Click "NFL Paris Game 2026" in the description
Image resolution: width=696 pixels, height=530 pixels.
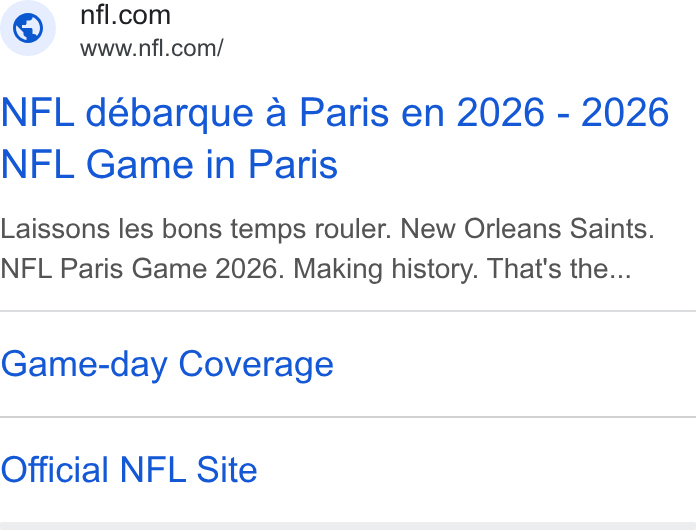point(142,269)
